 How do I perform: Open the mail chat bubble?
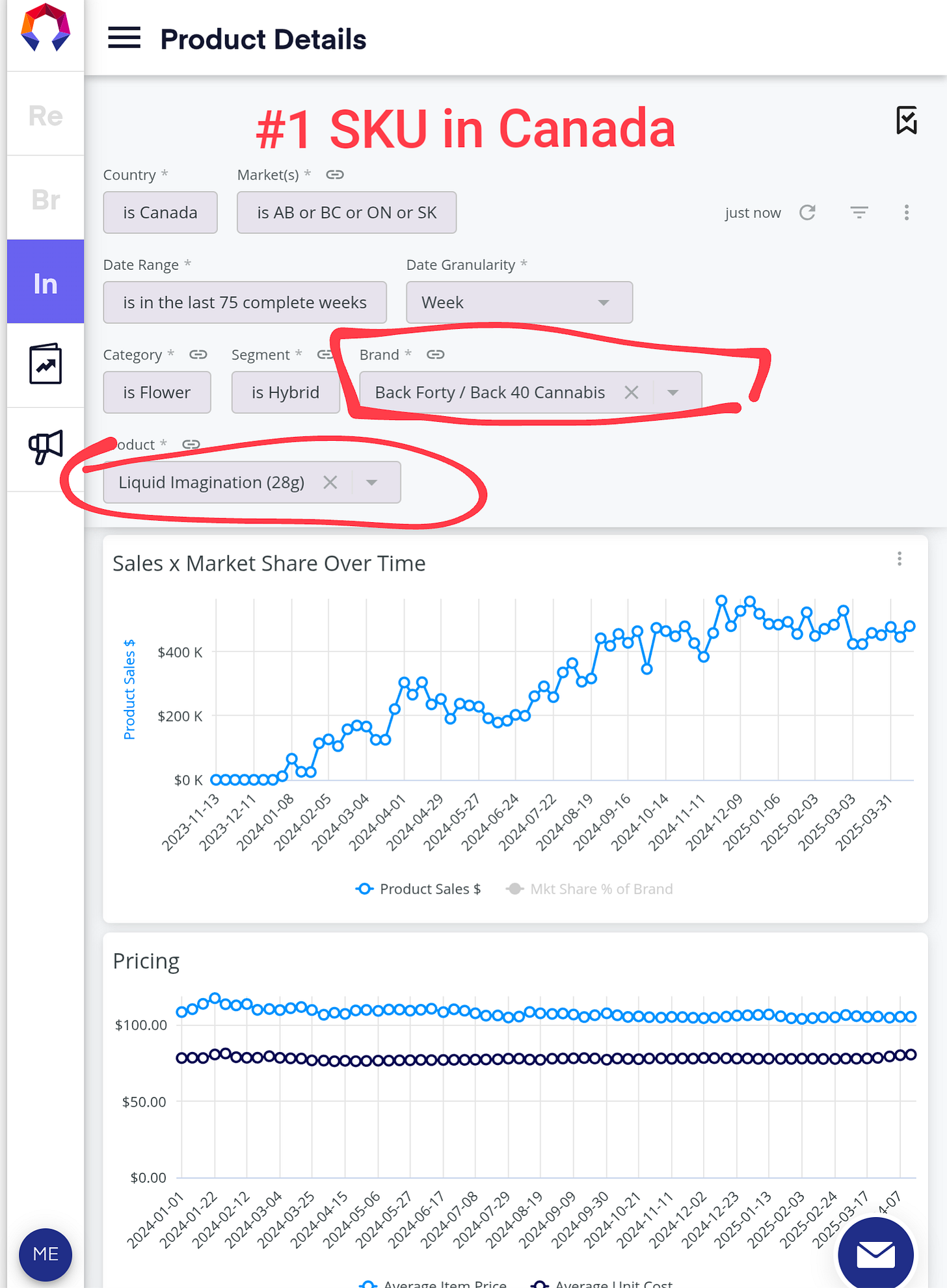[x=875, y=1254]
